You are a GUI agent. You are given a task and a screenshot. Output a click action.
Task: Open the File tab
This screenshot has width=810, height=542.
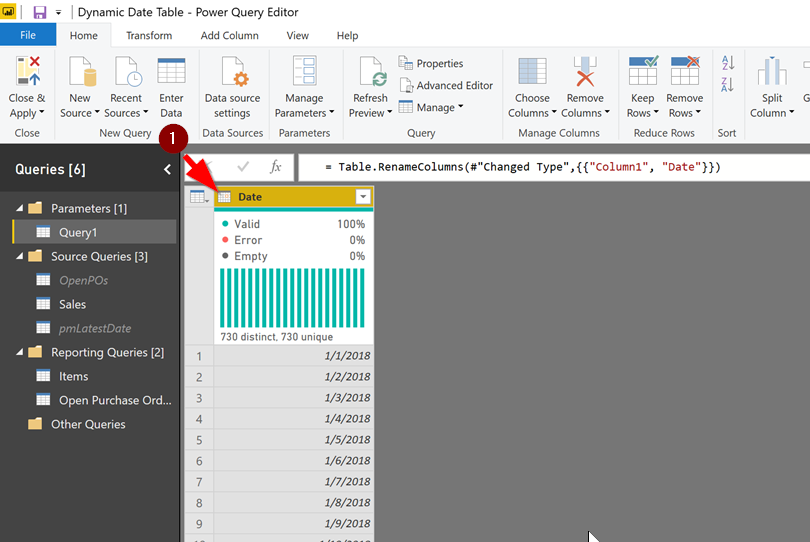28,35
